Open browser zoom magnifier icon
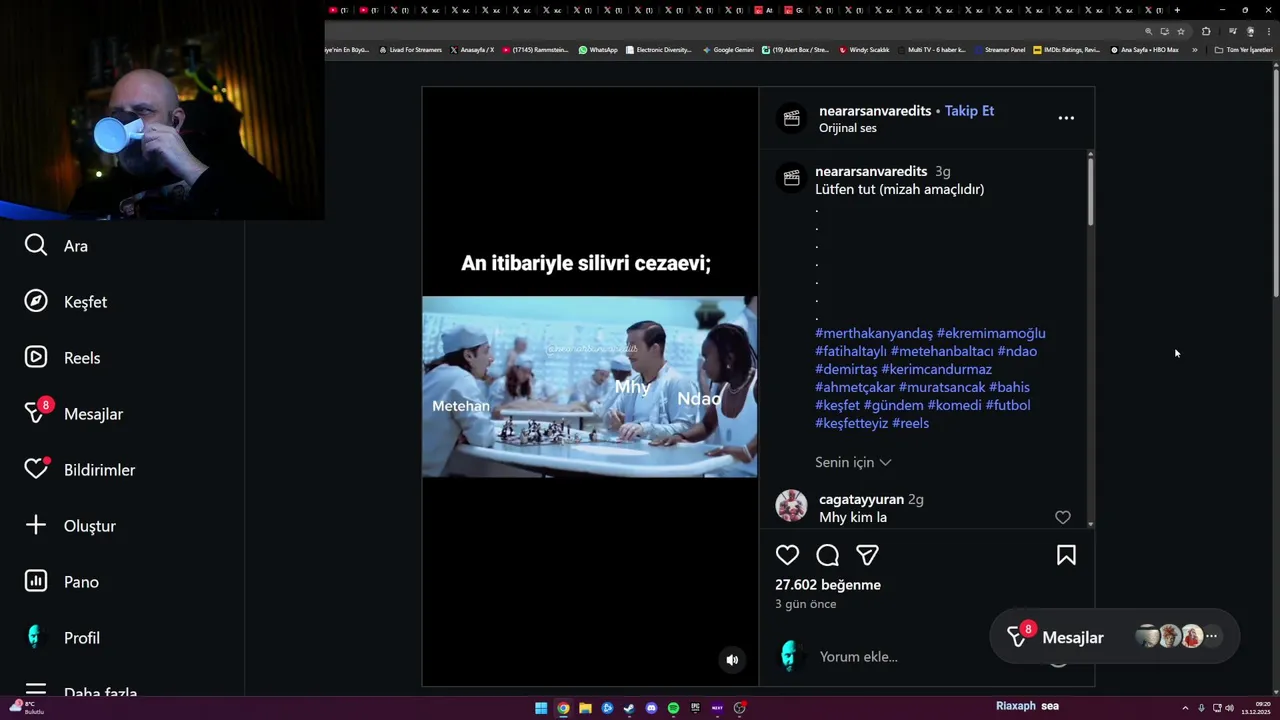The width and height of the screenshot is (1280, 720). pyautogui.click(x=1148, y=31)
